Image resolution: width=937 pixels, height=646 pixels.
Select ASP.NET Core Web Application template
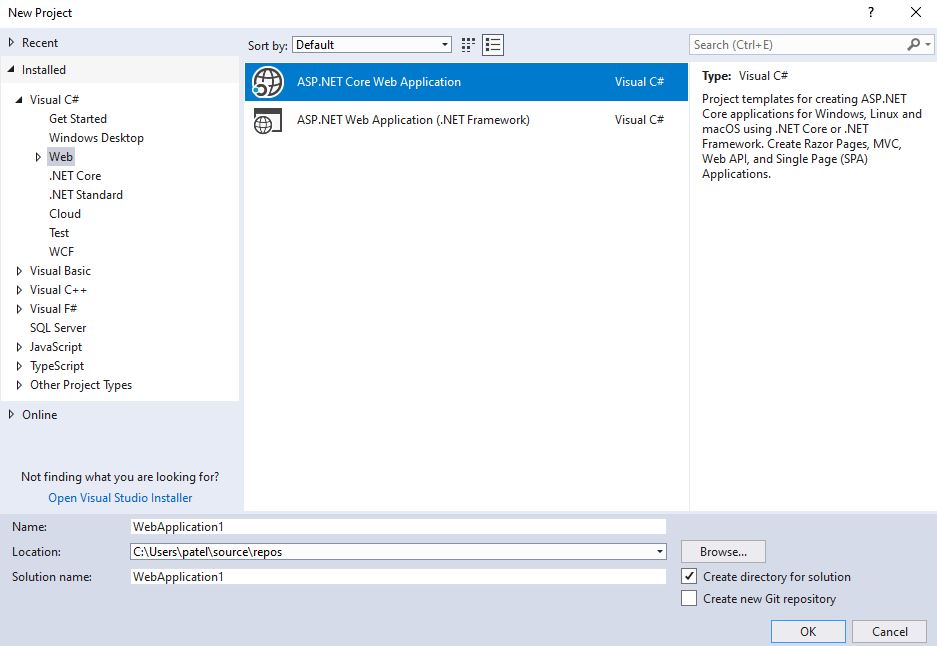tap(466, 82)
